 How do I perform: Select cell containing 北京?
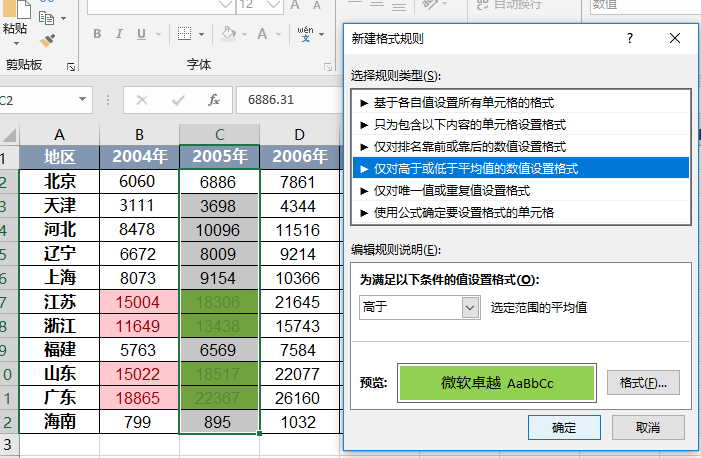pyautogui.click(x=59, y=182)
